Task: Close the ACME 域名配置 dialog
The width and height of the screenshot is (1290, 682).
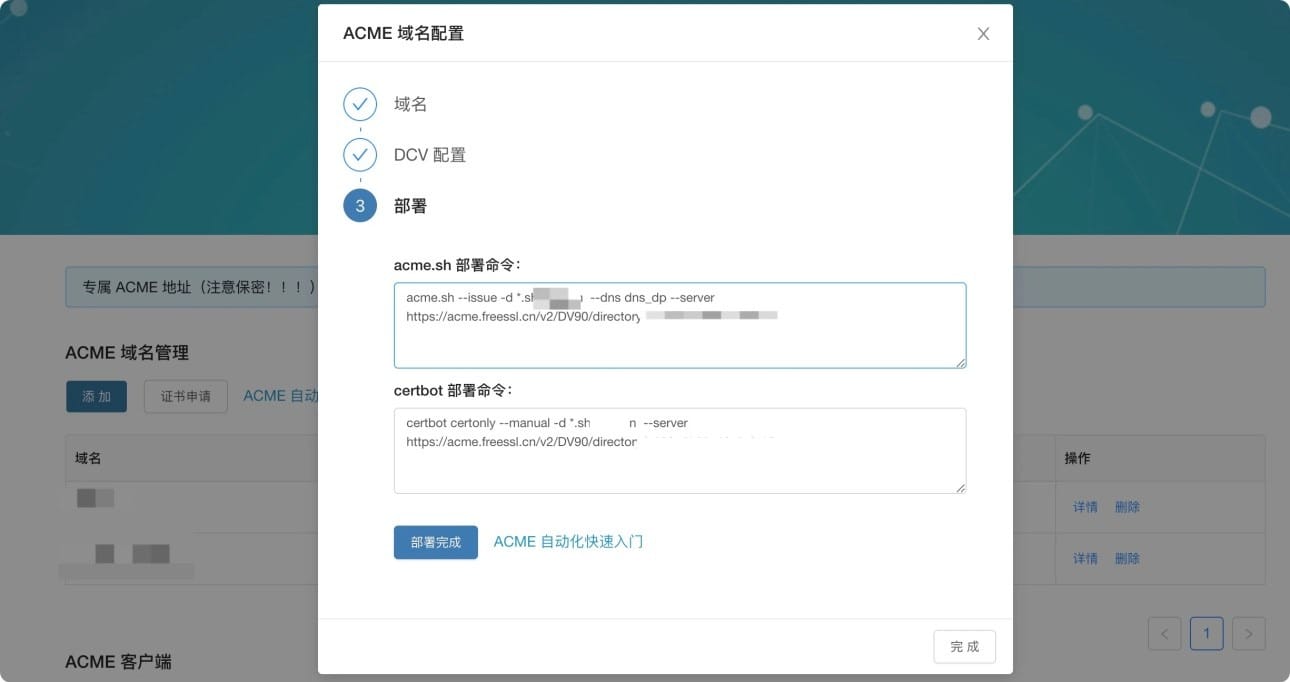Action: click(983, 34)
